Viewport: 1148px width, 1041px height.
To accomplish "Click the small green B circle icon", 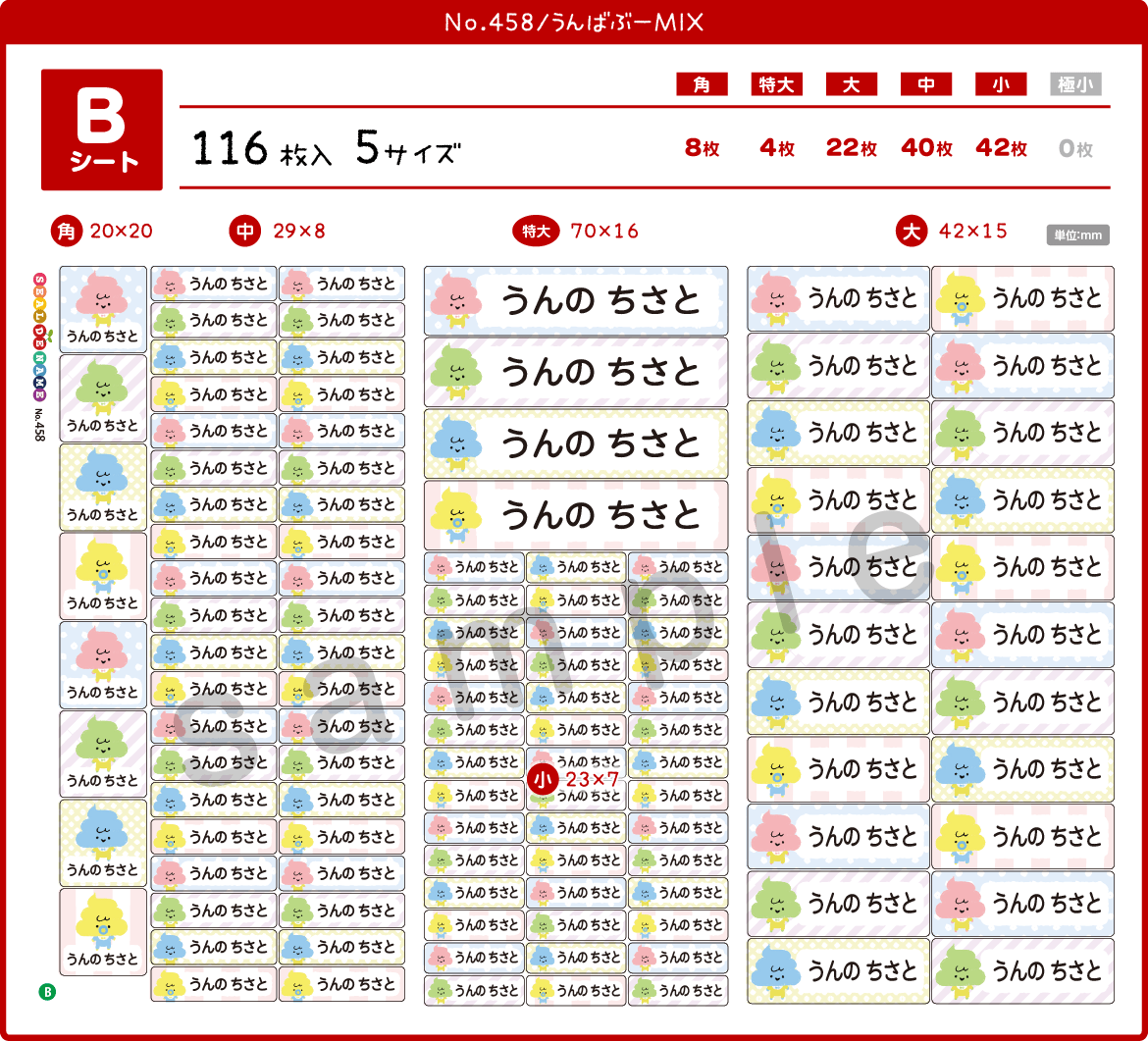I will click(47, 992).
